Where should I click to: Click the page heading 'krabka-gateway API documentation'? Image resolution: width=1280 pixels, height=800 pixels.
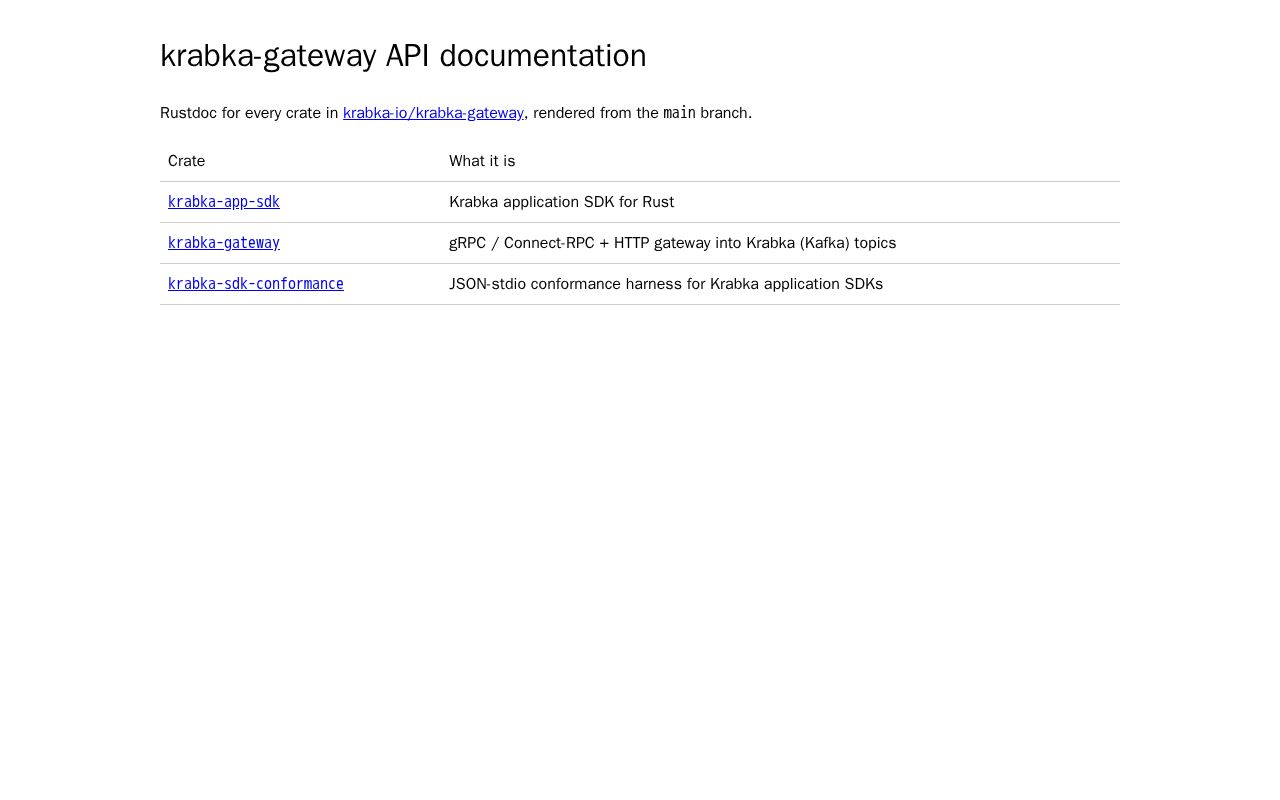[403, 55]
